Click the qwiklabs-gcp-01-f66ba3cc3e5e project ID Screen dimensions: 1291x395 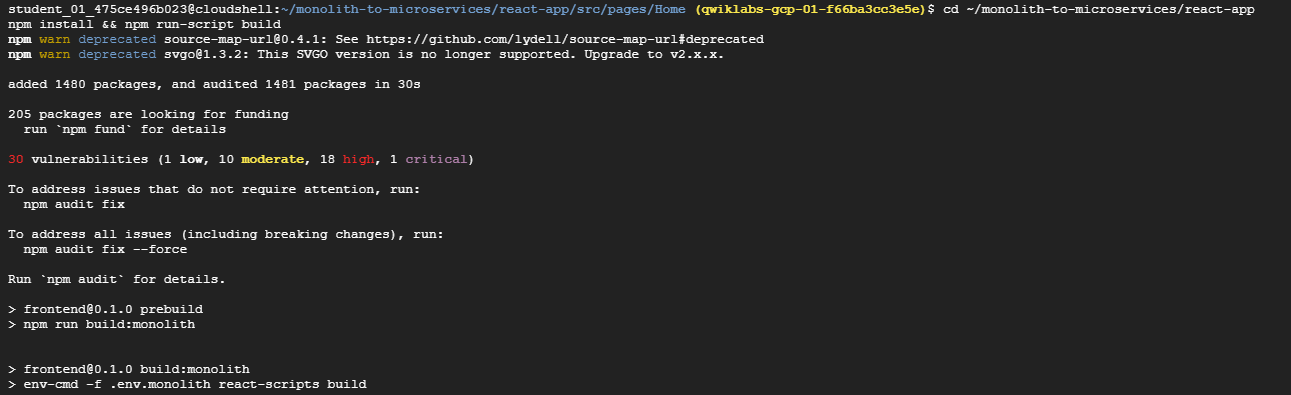point(815,9)
